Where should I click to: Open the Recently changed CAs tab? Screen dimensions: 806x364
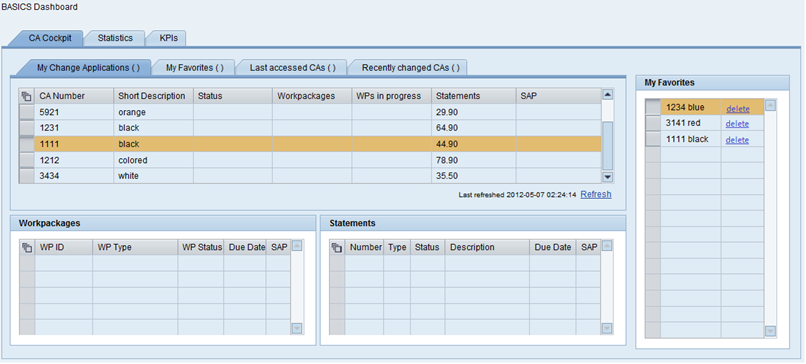coord(410,68)
